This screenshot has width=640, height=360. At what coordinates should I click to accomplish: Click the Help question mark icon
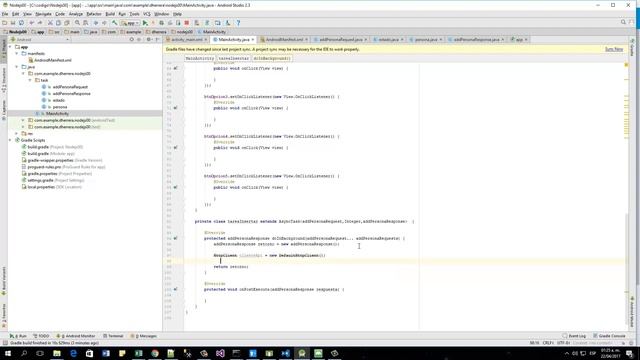[238, 23]
